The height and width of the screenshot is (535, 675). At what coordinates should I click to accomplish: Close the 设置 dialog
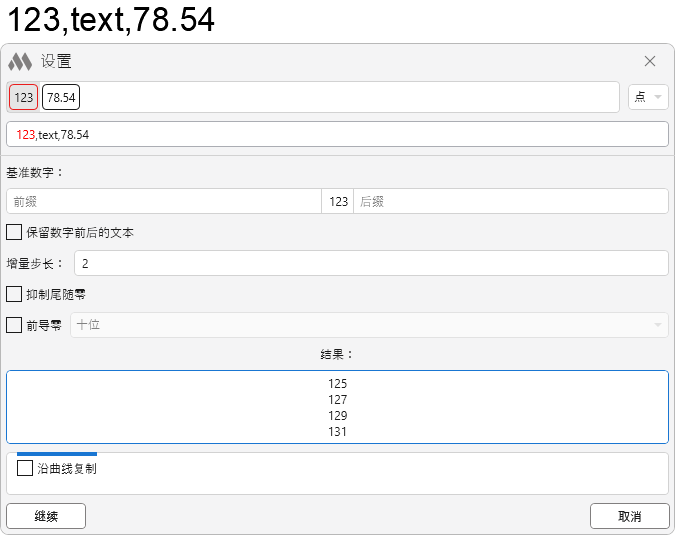(x=650, y=61)
